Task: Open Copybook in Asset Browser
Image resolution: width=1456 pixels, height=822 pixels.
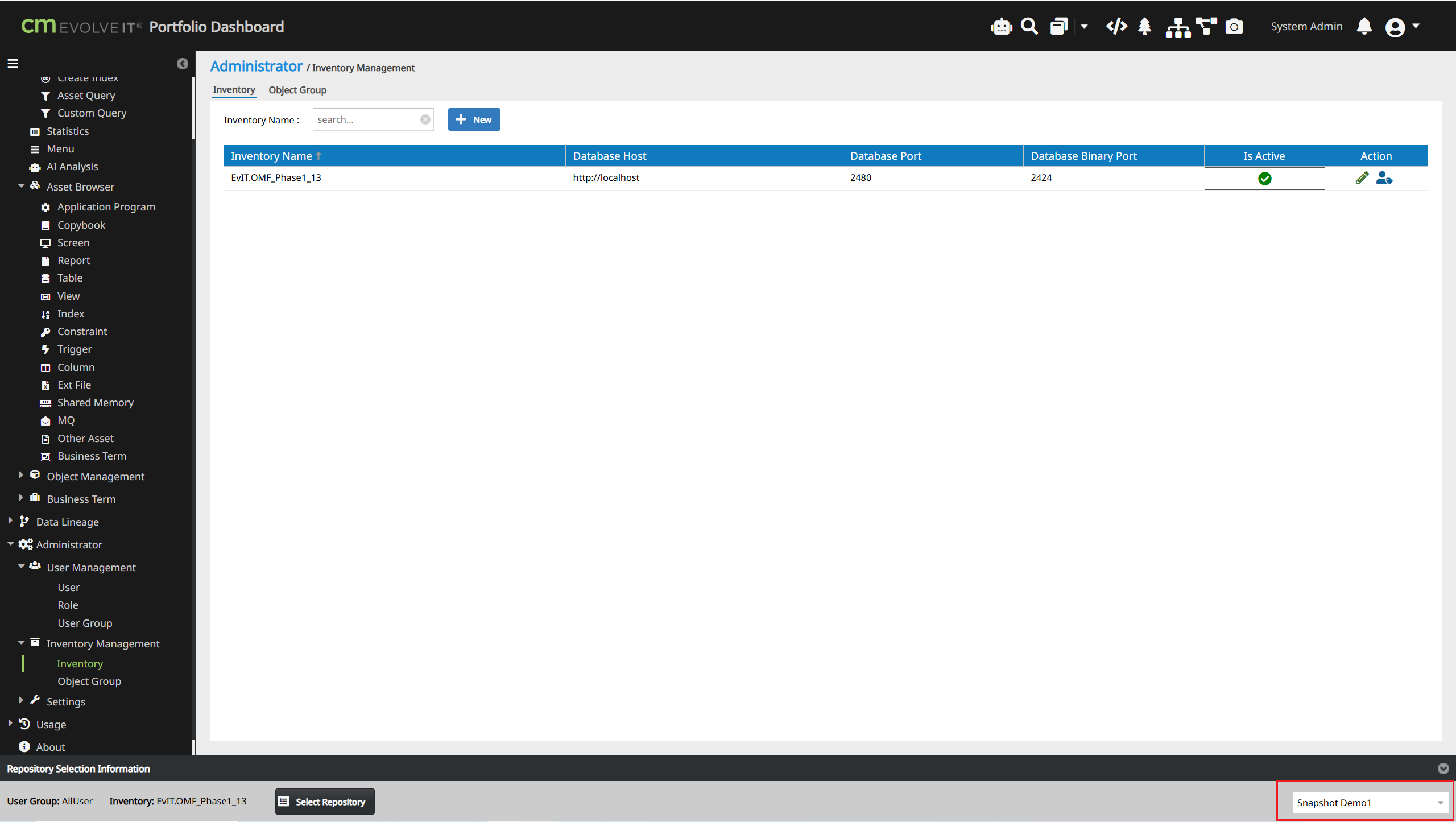Action: pyautogui.click(x=81, y=225)
